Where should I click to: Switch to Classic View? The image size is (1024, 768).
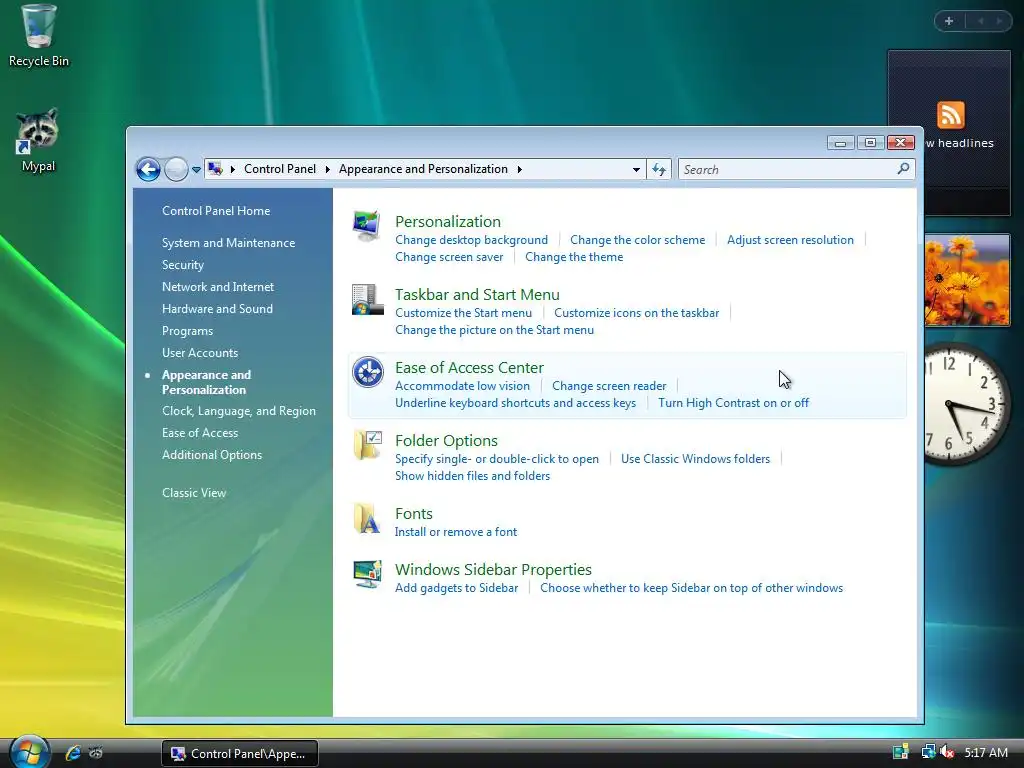[194, 493]
